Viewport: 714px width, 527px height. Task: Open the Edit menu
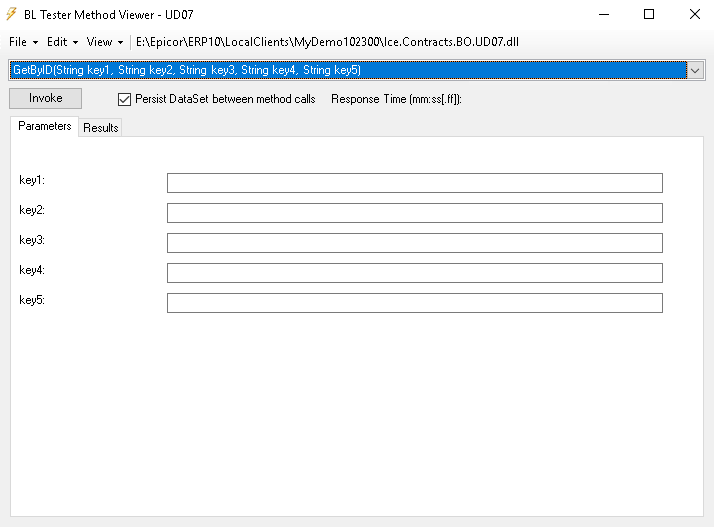(62, 42)
